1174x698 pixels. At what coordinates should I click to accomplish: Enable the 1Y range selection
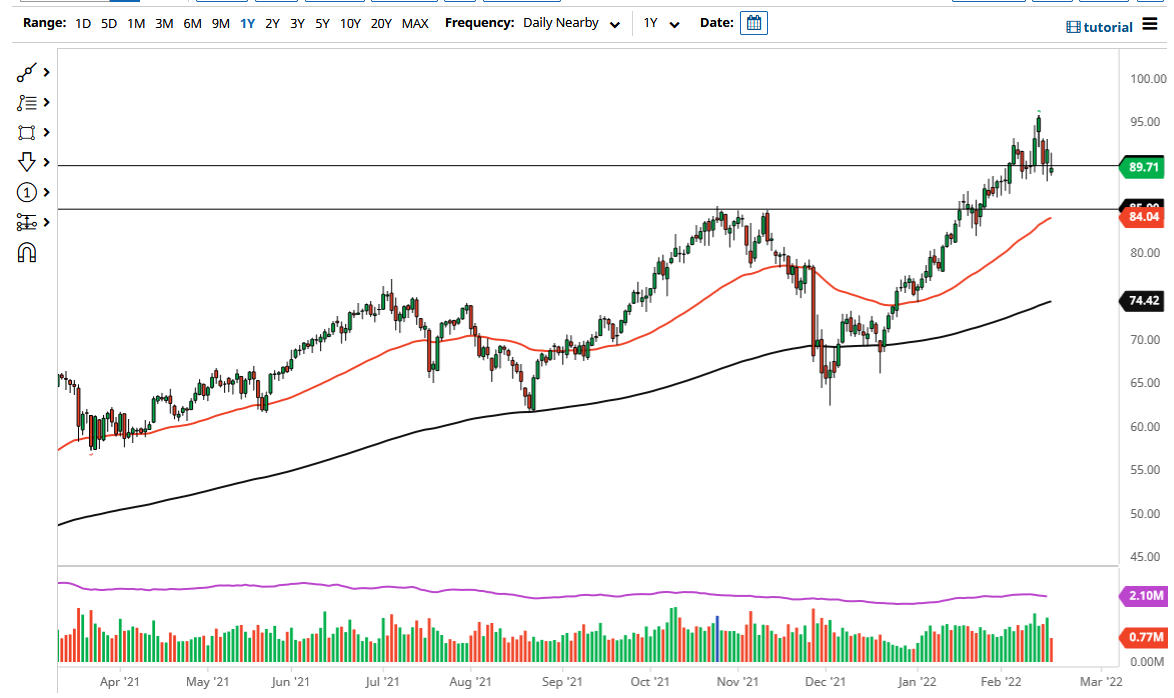pos(247,23)
